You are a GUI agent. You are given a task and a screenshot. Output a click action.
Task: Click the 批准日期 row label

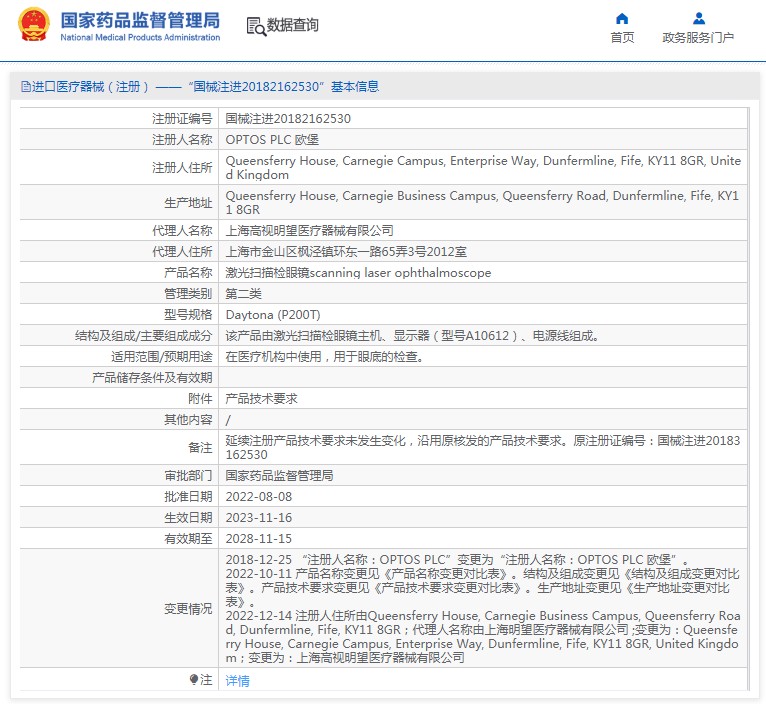coord(188,496)
